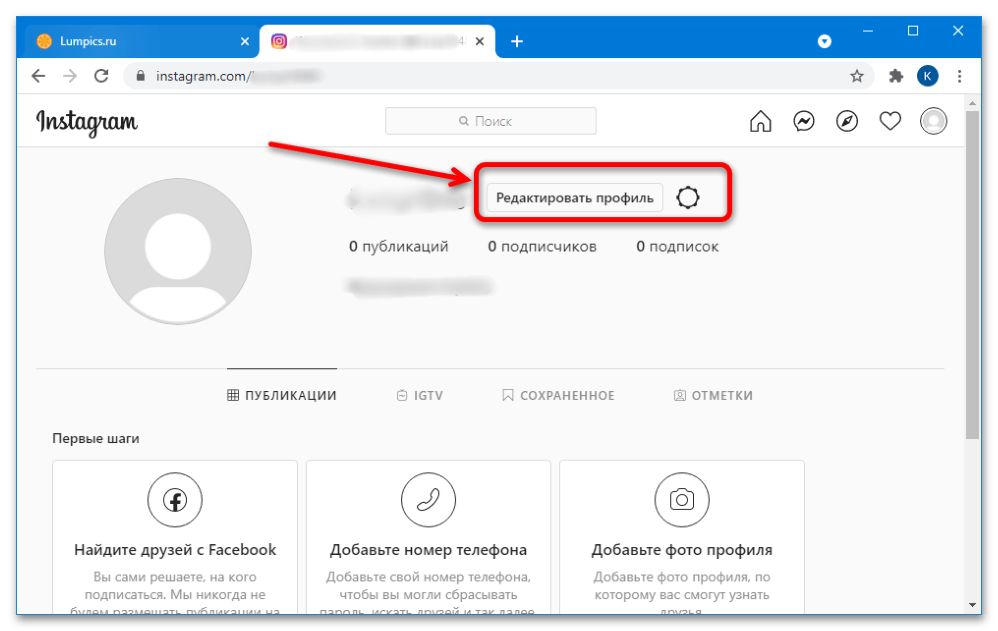The width and height of the screenshot is (998, 631).
Task: Switch to the IGTV tab
Action: point(420,395)
